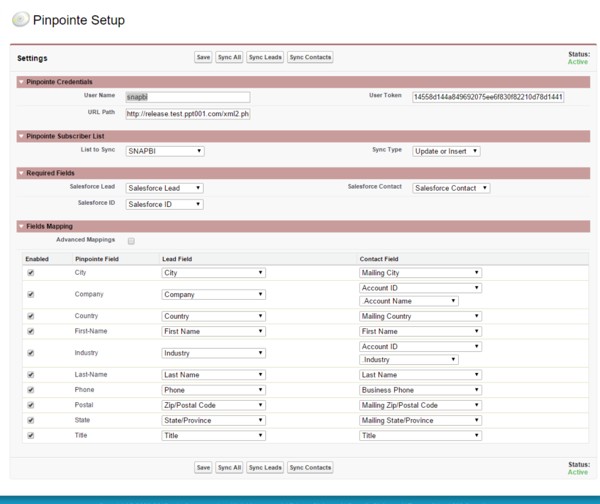
Task: Open the Industry Contact Field sub-dropdown
Action: (x=409, y=360)
